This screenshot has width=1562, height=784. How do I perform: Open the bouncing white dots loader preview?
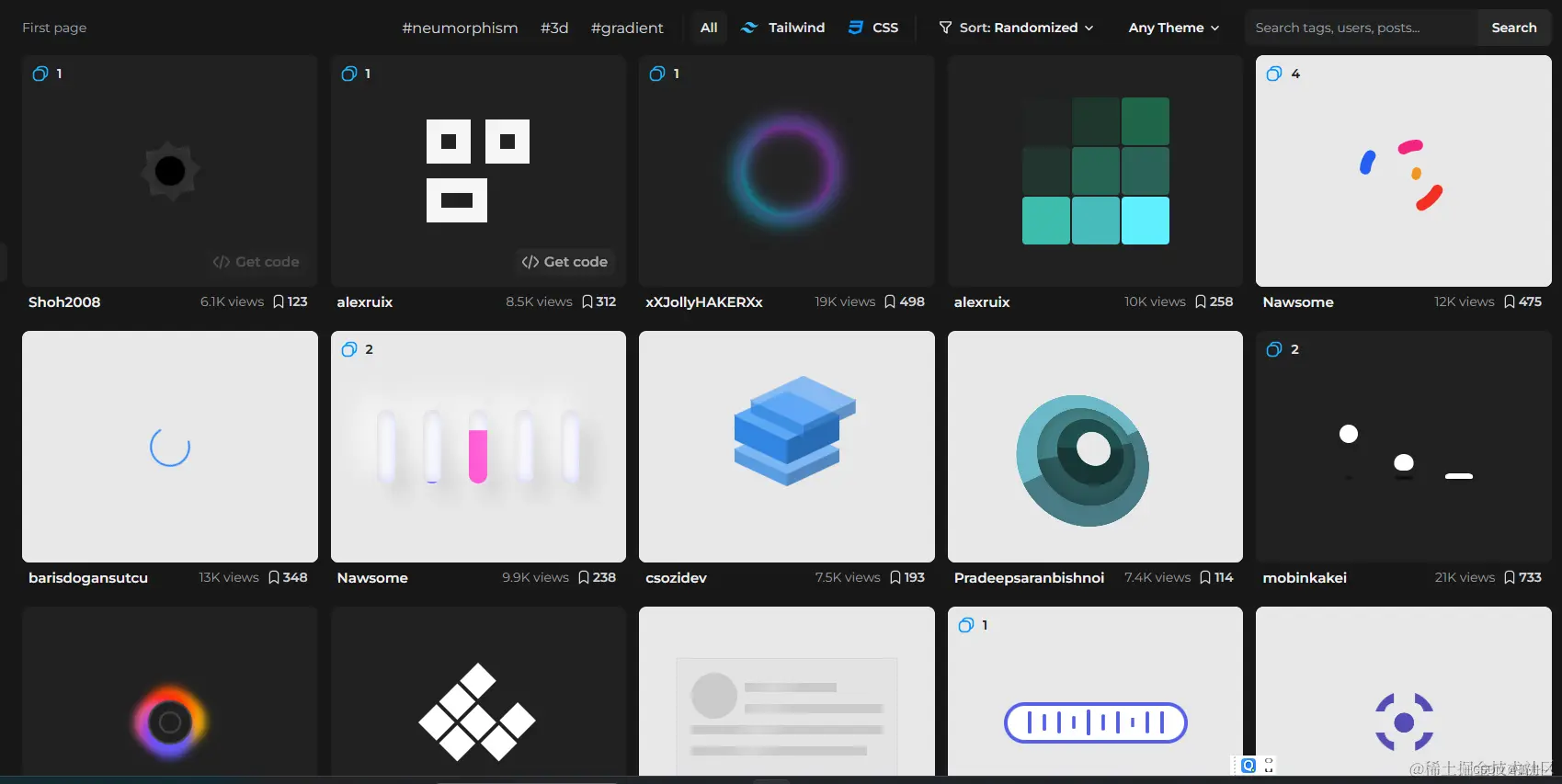click(x=1404, y=447)
